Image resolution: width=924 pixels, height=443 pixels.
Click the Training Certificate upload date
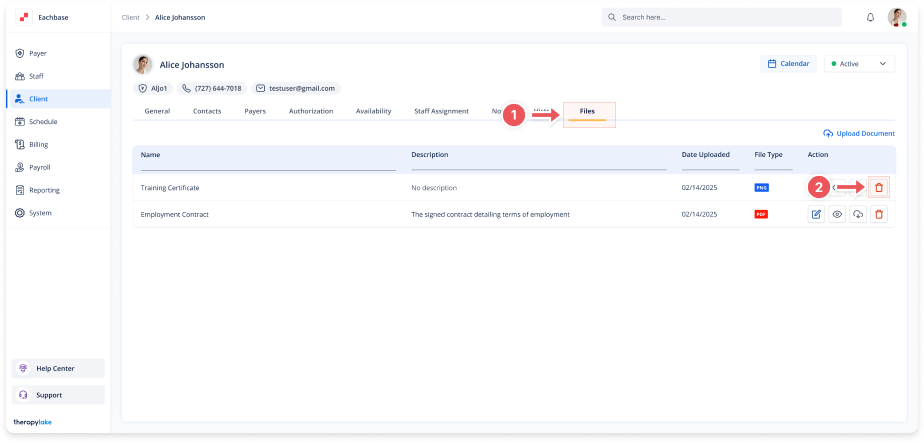(699, 188)
